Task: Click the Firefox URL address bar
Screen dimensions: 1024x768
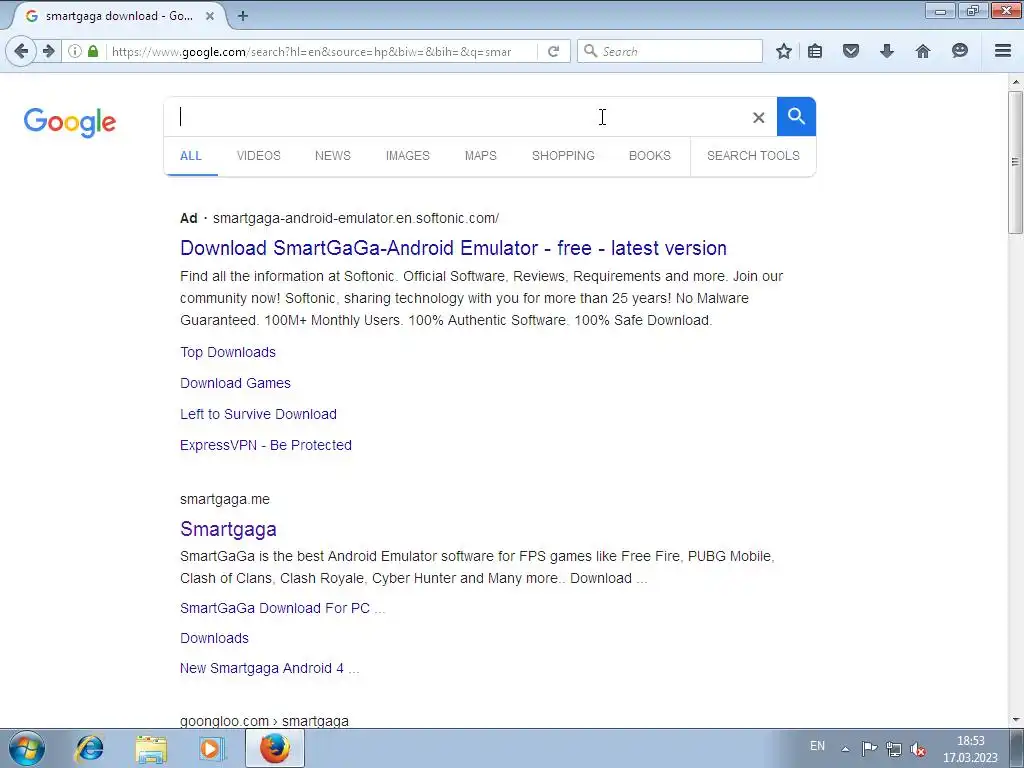Action: [322, 52]
